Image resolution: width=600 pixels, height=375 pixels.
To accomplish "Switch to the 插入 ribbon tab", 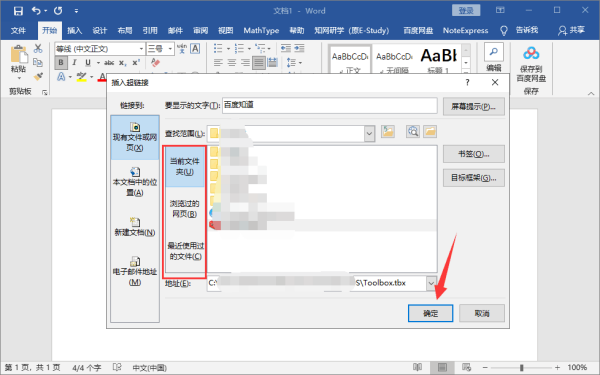I will tap(75, 30).
